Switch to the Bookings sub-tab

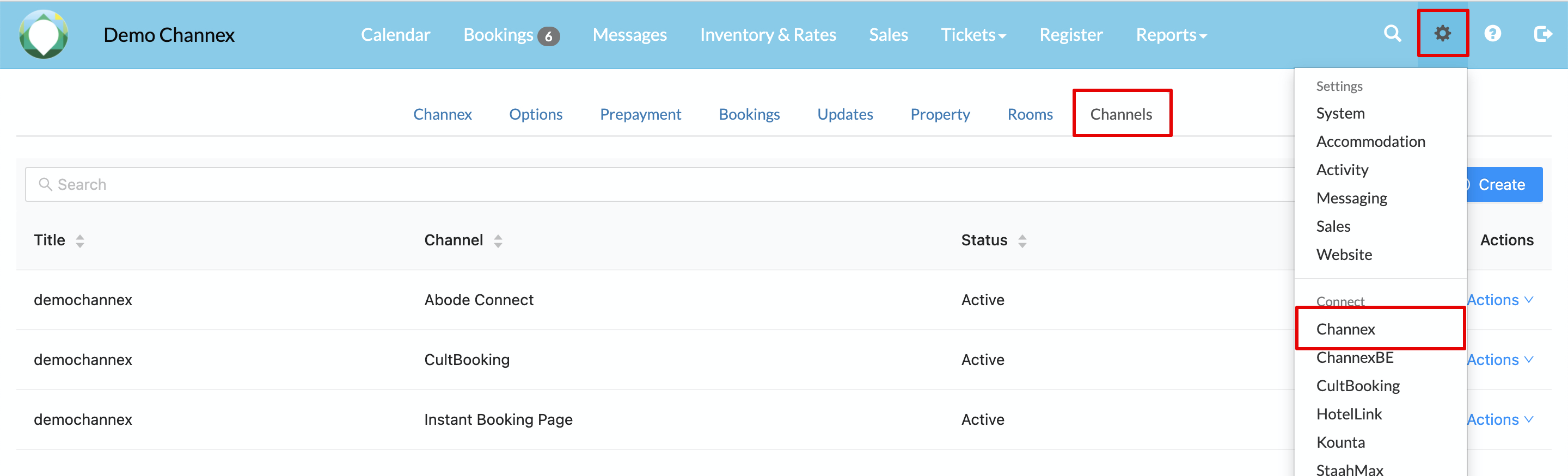[749, 114]
